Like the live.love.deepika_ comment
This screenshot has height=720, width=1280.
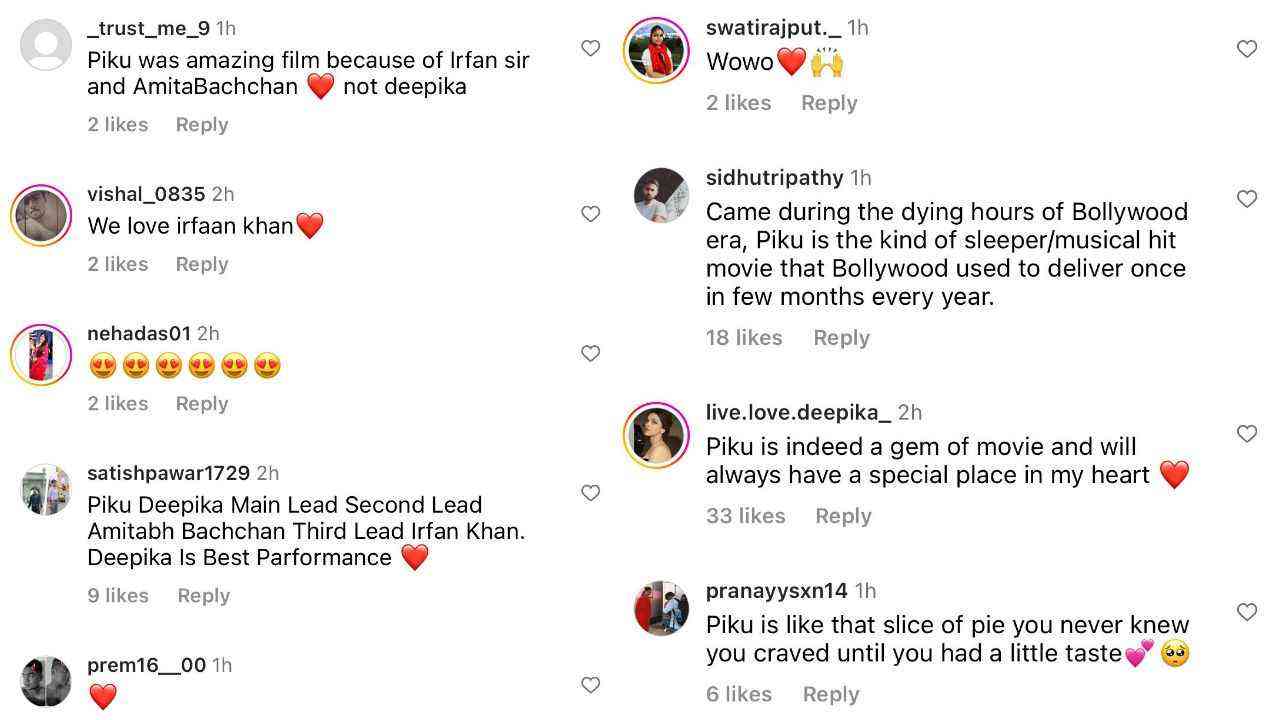(x=1246, y=434)
